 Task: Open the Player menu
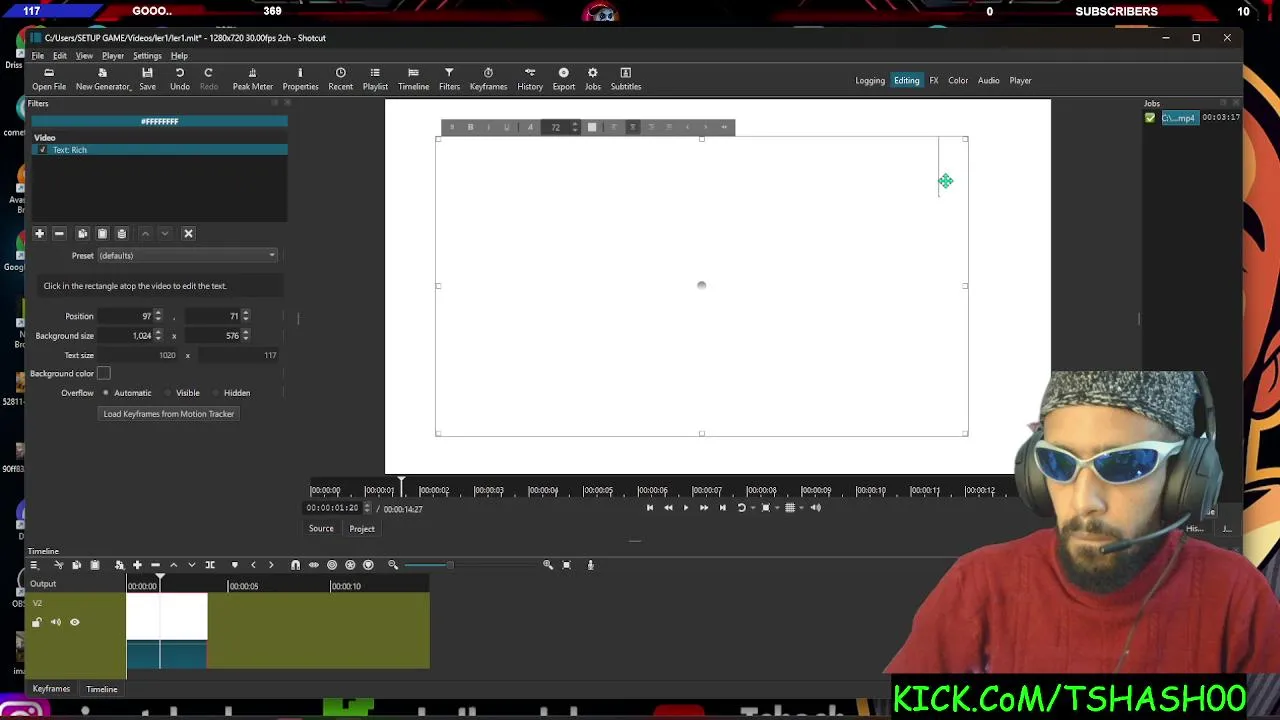pyautogui.click(x=112, y=56)
